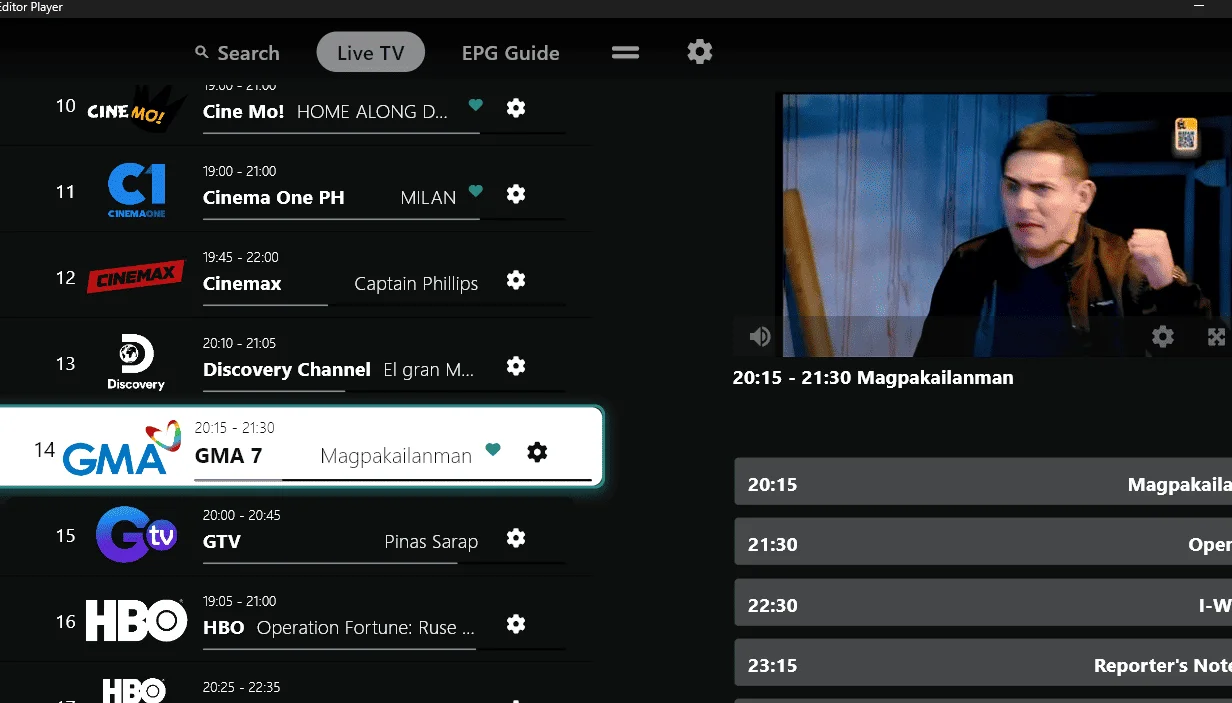Open settings gear for Cinemax channel
The width and height of the screenshot is (1232, 703).
coord(516,280)
